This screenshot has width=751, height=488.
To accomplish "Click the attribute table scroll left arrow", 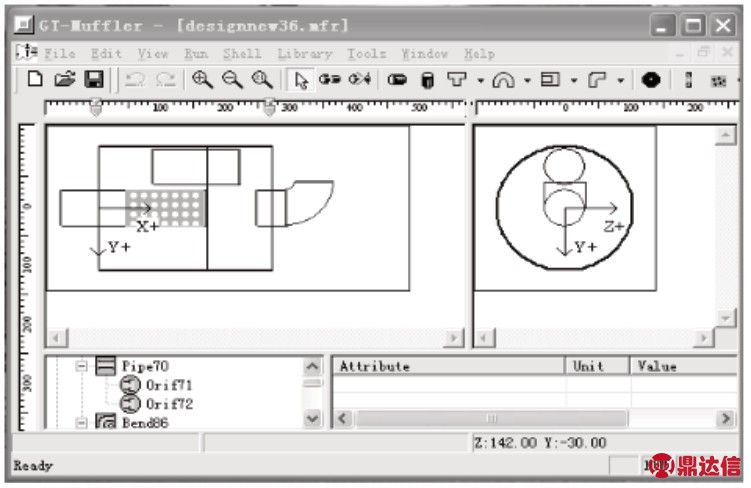I will click(x=343, y=419).
